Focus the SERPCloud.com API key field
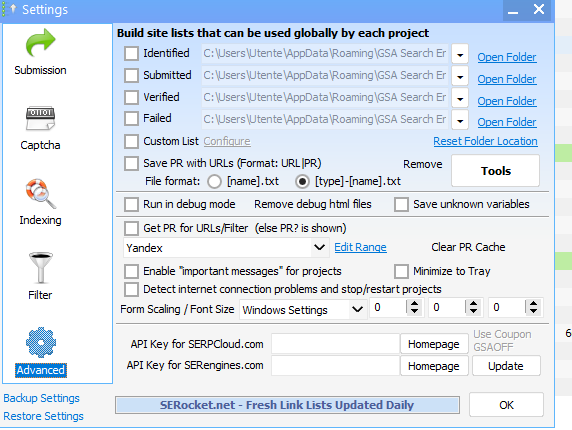The height and width of the screenshot is (430, 572). (x=335, y=344)
